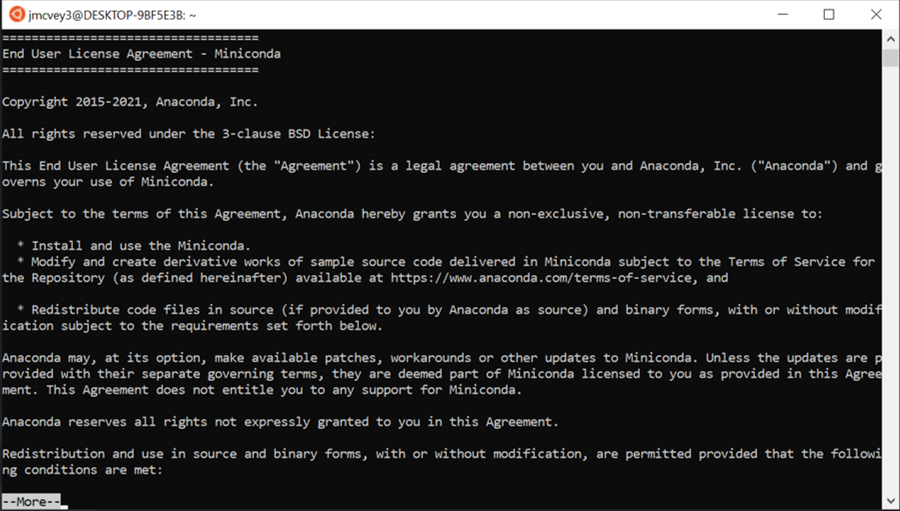Click the 'Subject to the terms' paragraph
Screen dimensions: 900x511
coord(412,214)
